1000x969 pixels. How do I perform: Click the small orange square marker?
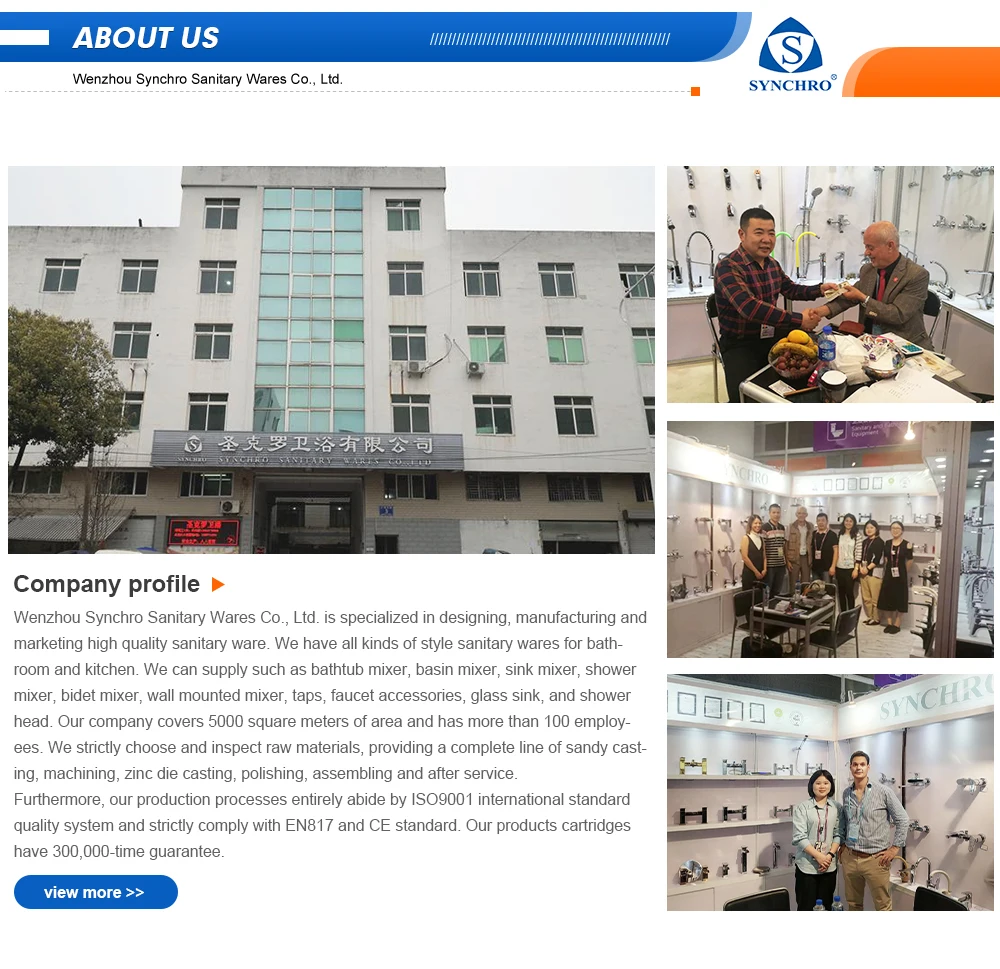pyautogui.click(x=695, y=92)
